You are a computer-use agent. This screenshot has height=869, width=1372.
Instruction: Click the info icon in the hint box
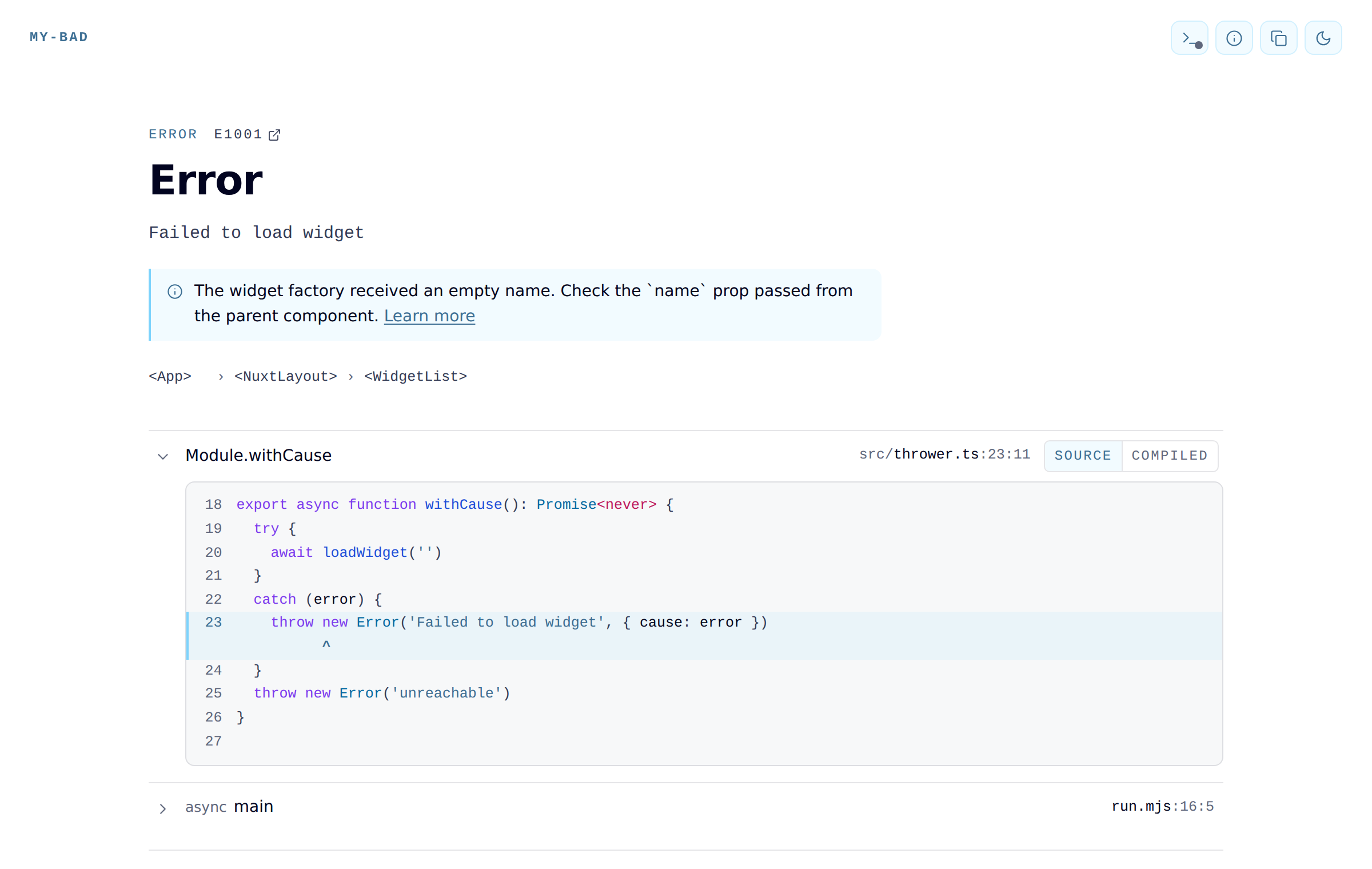175,292
